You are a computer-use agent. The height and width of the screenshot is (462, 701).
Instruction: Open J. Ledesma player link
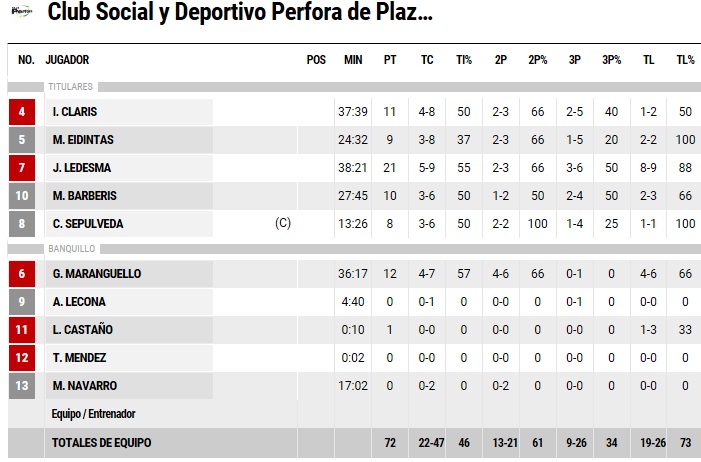click(x=79, y=168)
